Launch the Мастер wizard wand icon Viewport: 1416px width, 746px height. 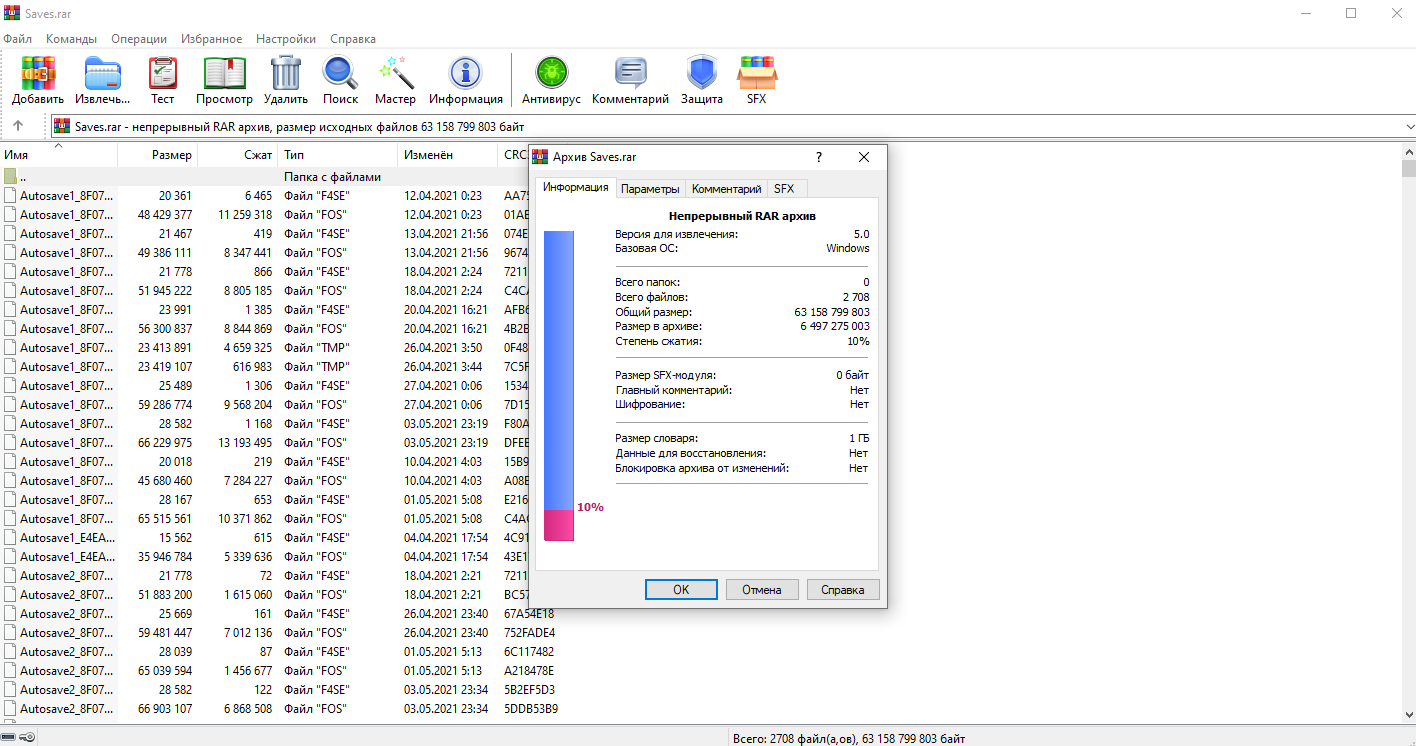point(395,75)
